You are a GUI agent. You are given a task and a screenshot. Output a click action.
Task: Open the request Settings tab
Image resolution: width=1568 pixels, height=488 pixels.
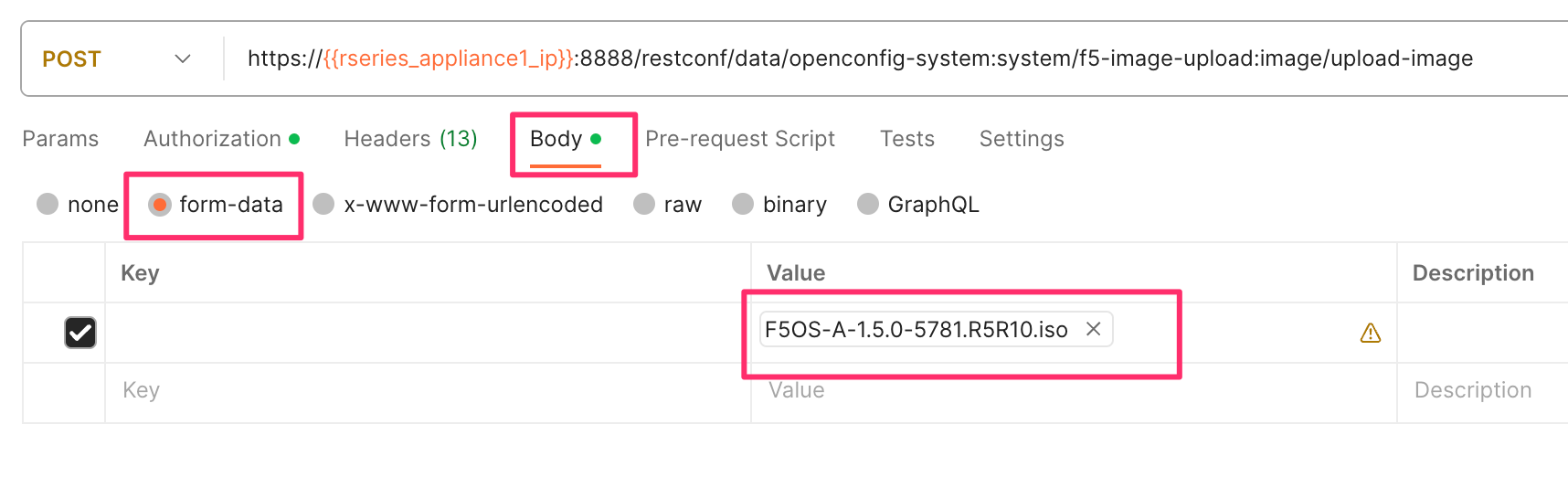[x=1022, y=139]
